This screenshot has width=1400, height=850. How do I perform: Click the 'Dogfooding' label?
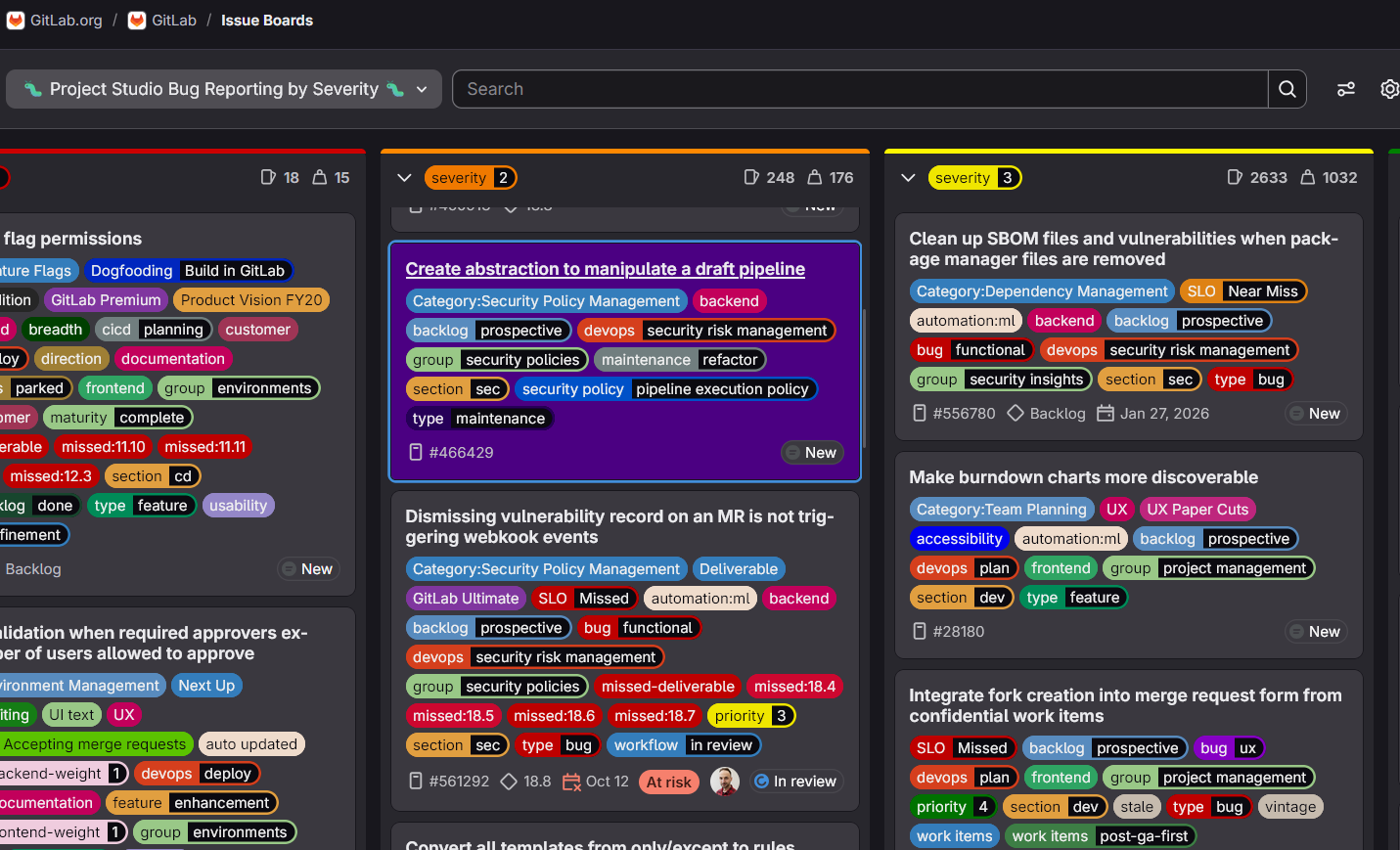[188, 271]
